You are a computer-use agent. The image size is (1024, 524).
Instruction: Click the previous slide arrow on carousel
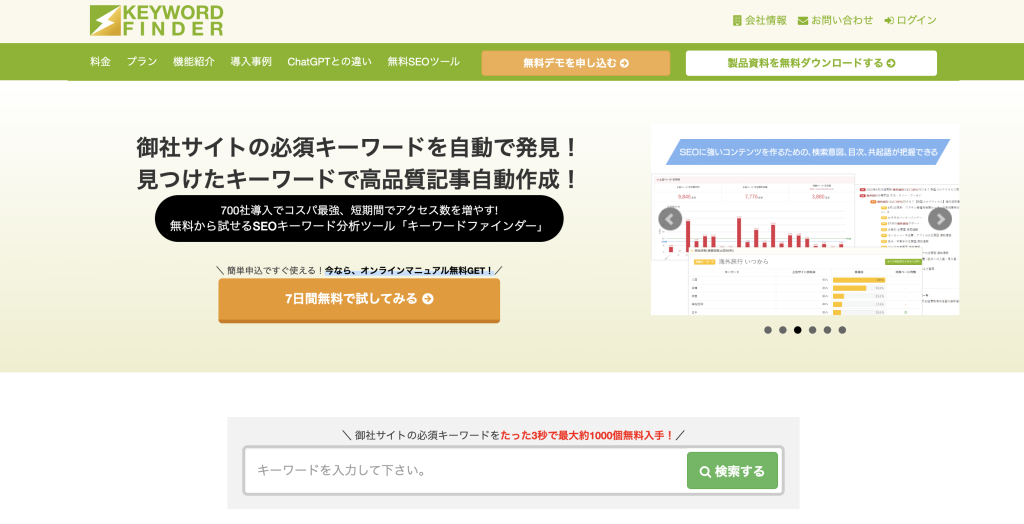(x=670, y=219)
